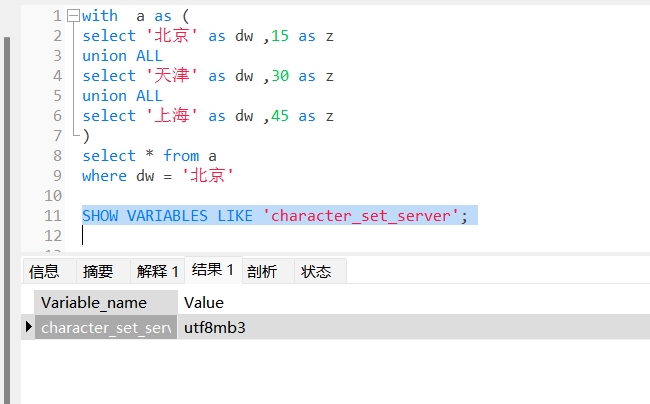
Task: Click the '上海' string on line 6
Action: point(172,116)
